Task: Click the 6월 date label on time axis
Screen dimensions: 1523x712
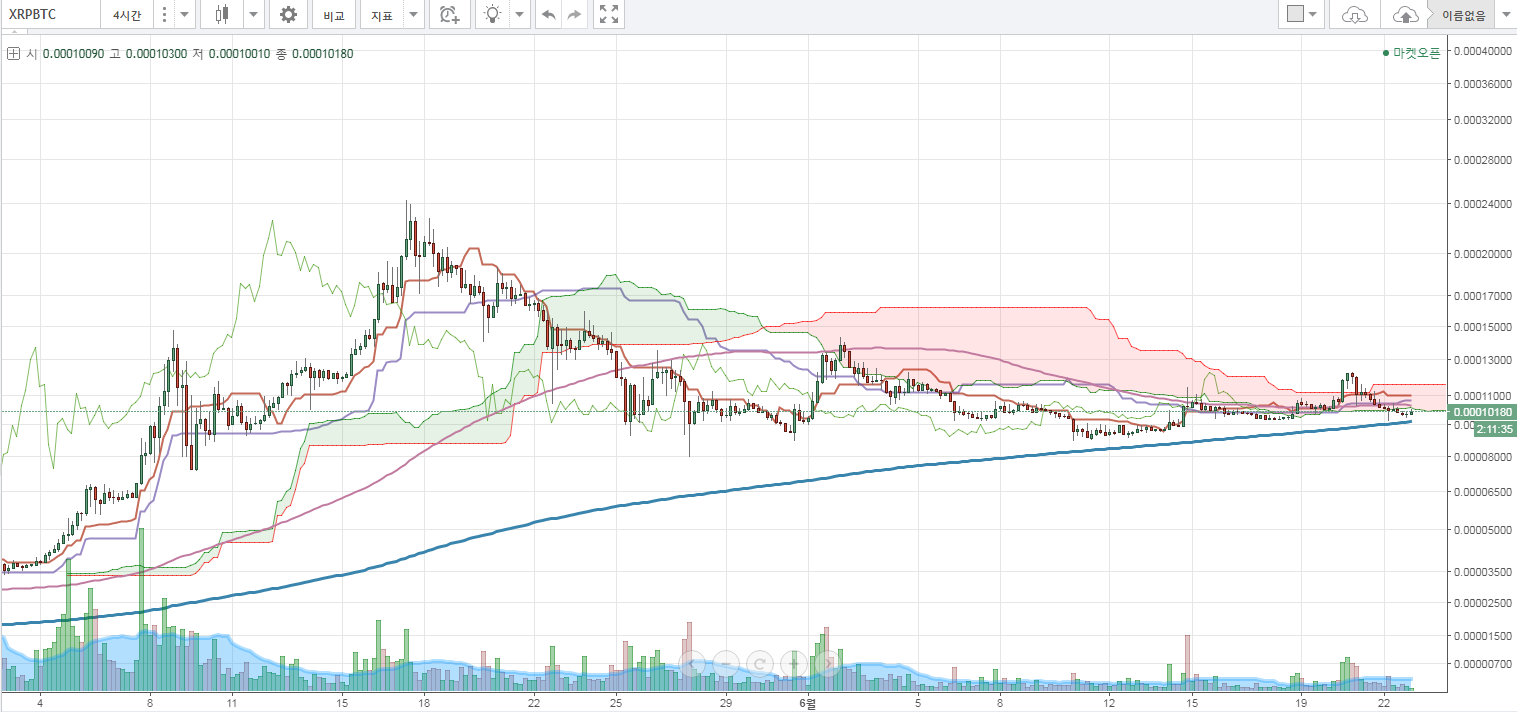Action: 807,702
